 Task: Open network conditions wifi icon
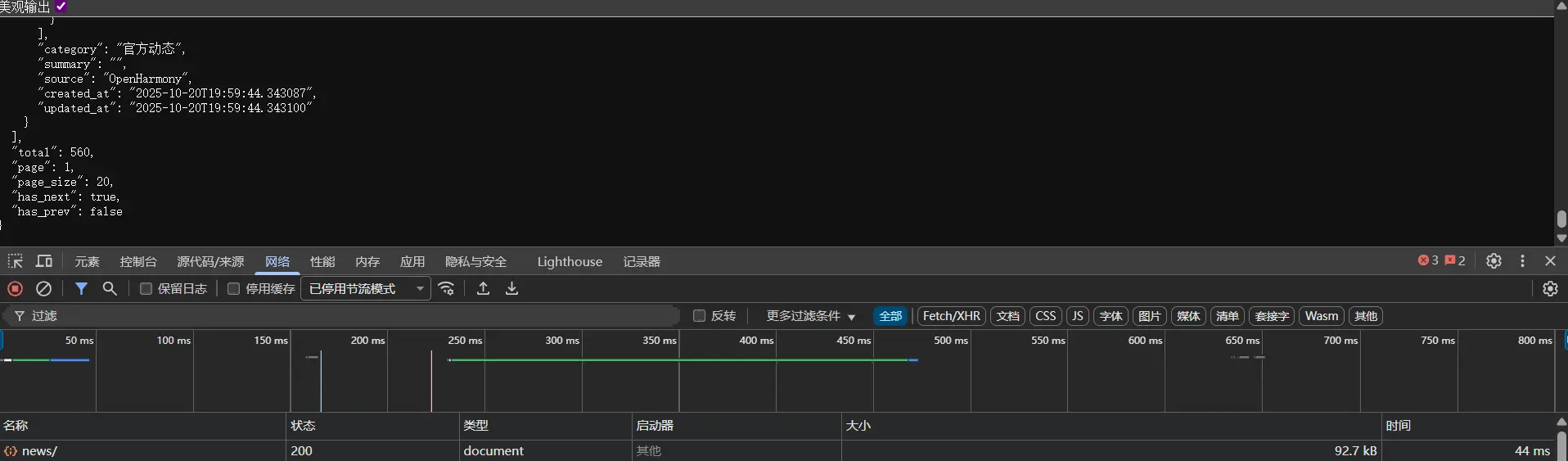click(x=447, y=289)
